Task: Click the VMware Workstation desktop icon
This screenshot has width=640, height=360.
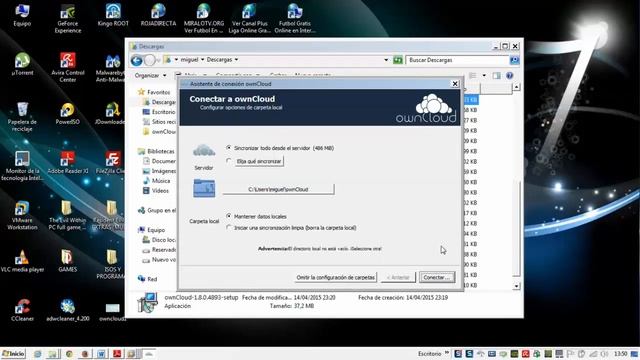Action: click(x=22, y=216)
